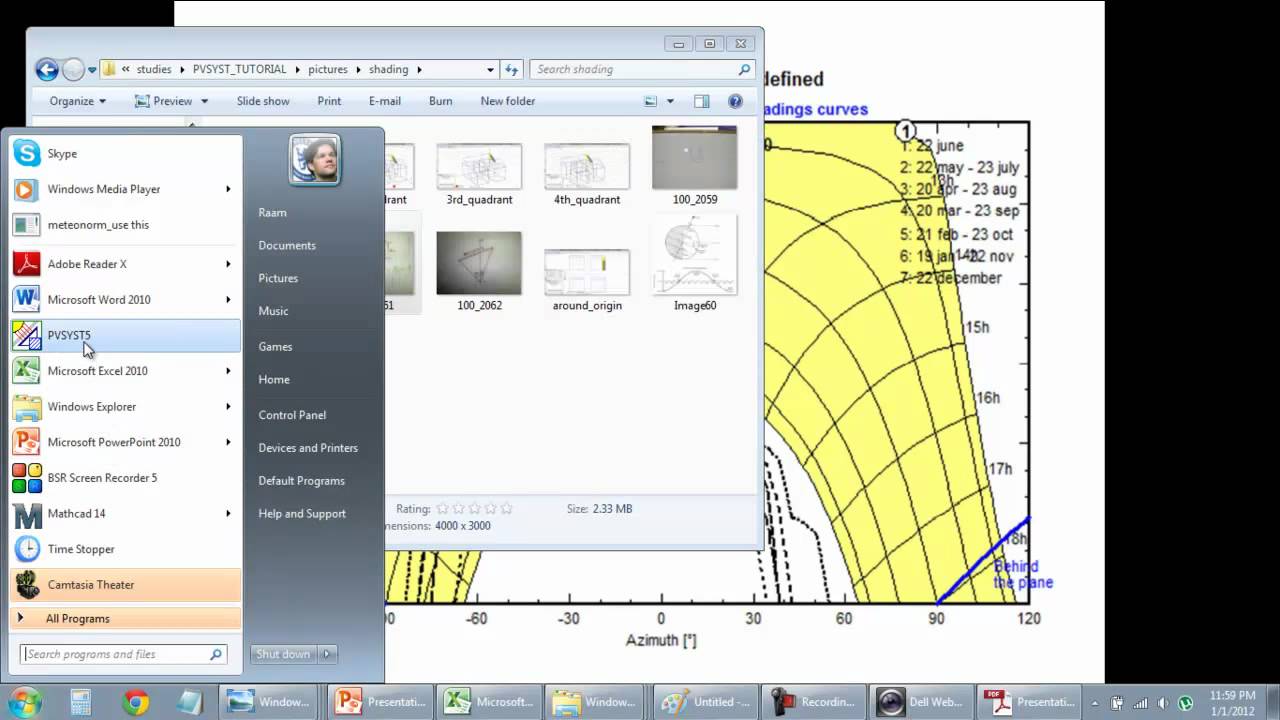Open Music library link

[x=273, y=311]
